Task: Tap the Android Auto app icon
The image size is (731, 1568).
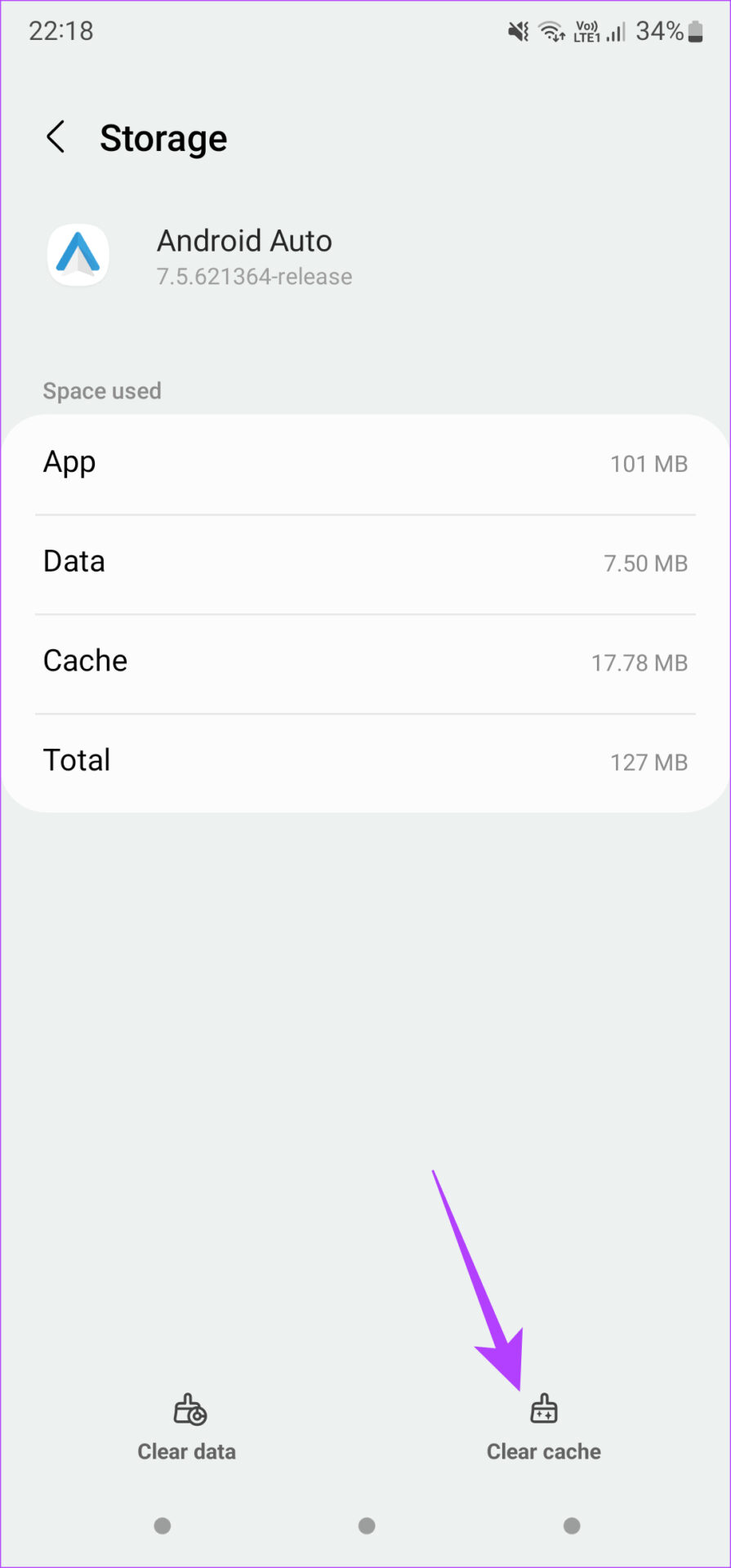Action: click(78, 255)
